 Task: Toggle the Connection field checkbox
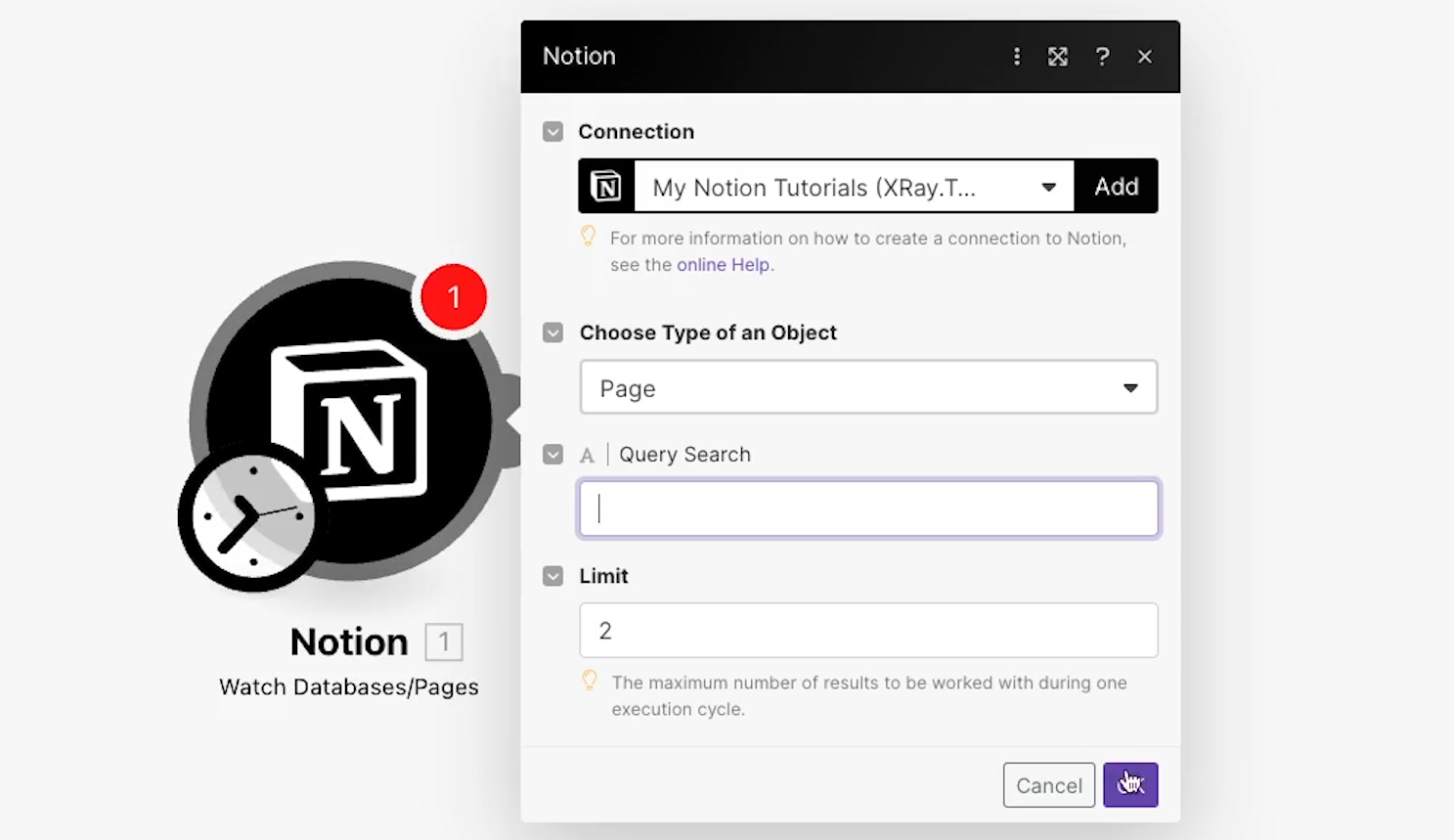(553, 132)
